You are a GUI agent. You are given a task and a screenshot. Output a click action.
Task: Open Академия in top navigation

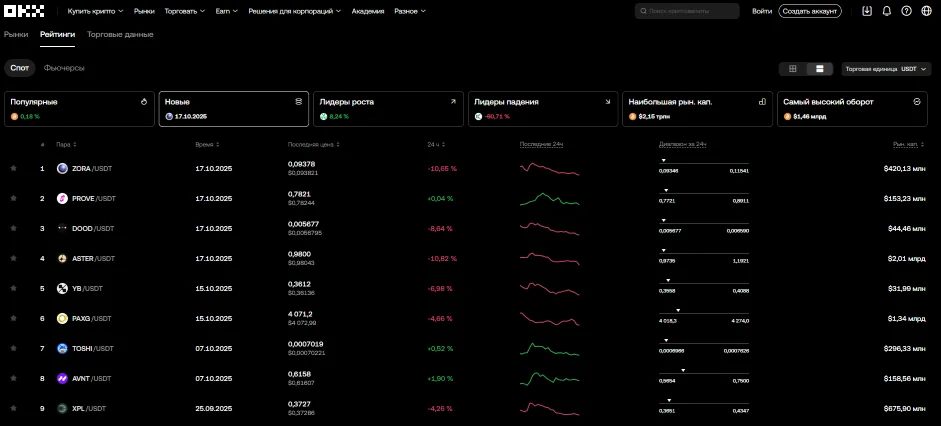coord(368,11)
